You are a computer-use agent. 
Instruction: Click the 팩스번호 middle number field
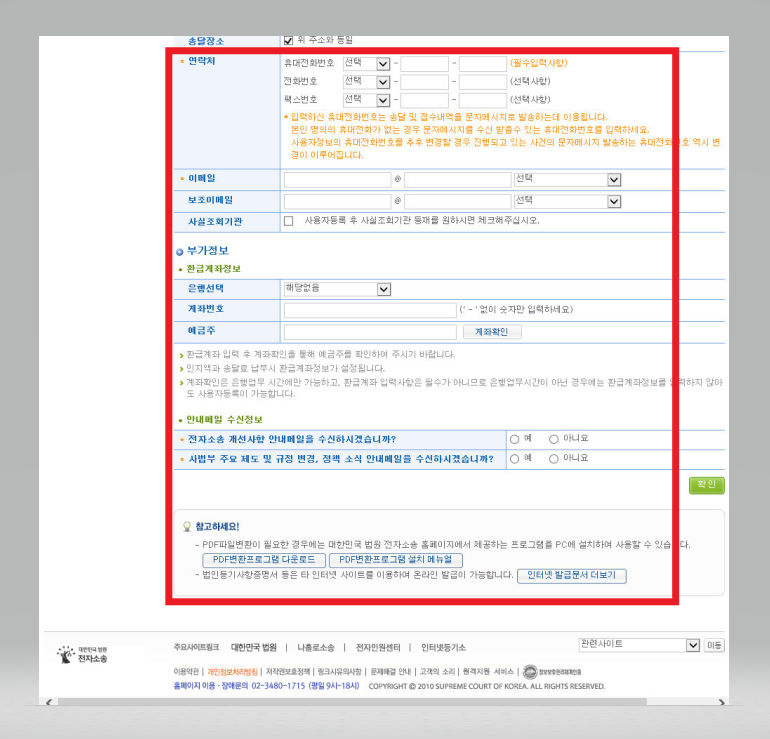(x=424, y=100)
